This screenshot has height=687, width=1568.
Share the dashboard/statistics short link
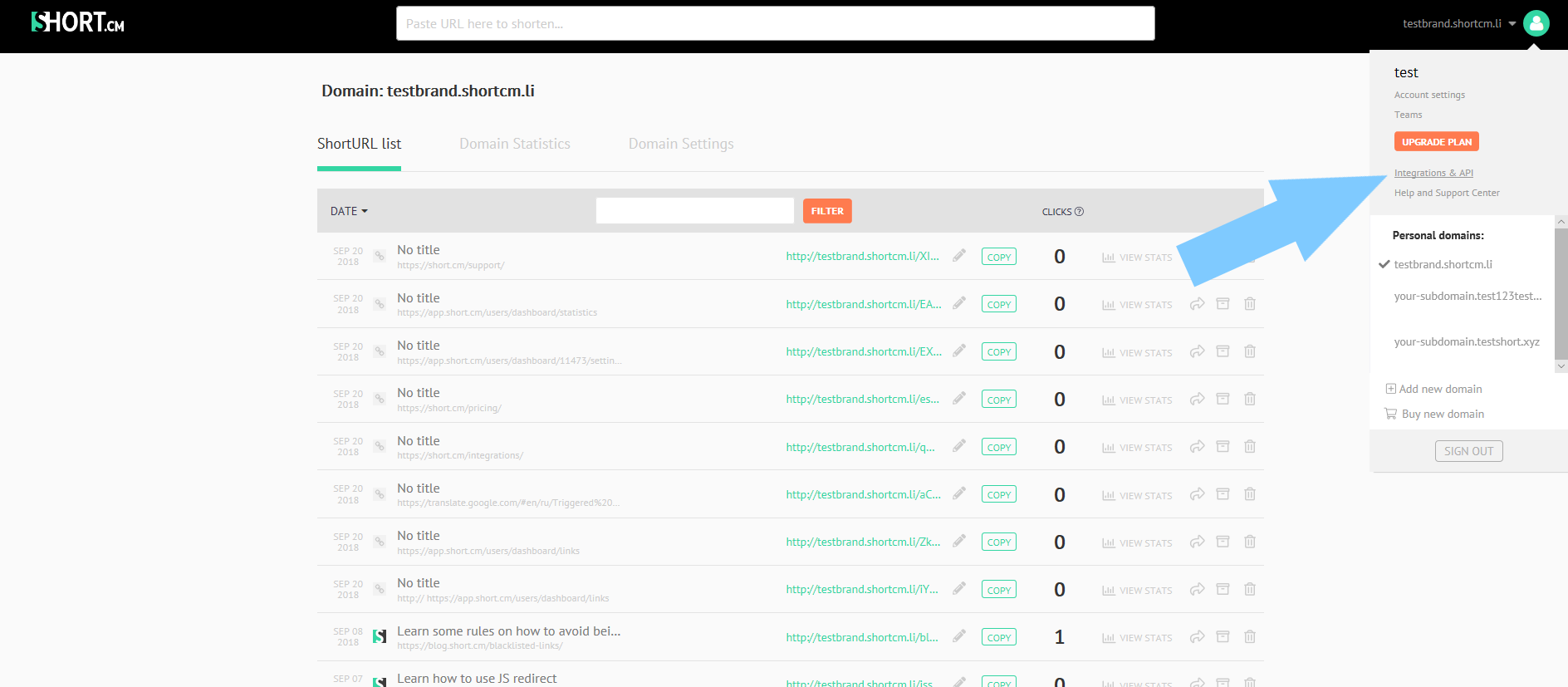[x=1197, y=304]
